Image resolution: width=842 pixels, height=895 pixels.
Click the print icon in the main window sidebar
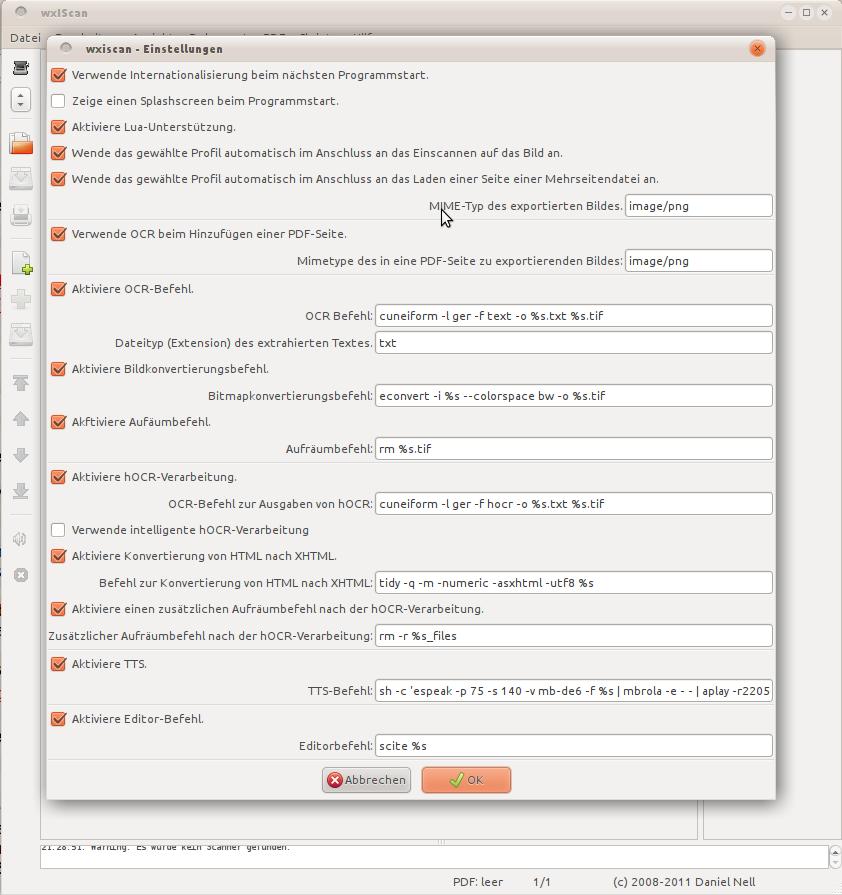click(x=21, y=215)
